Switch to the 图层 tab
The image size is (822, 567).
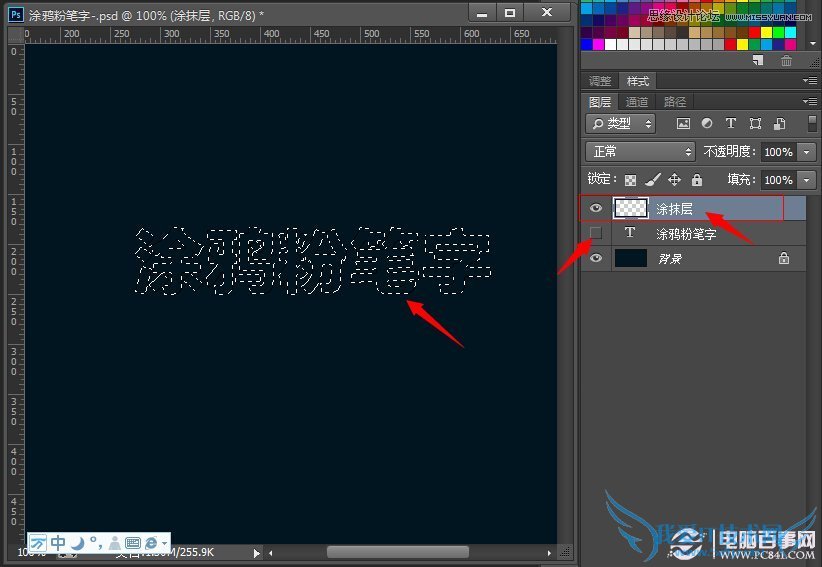(600, 102)
